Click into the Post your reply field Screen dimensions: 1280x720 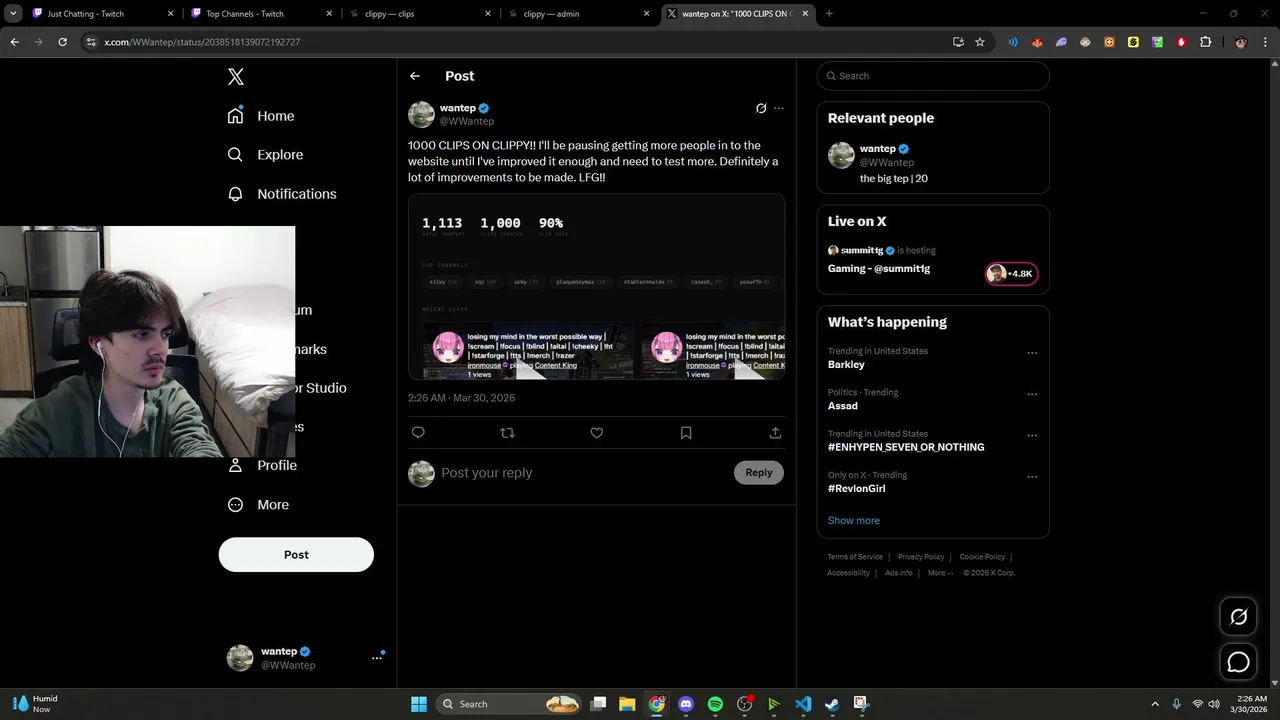click(584, 473)
